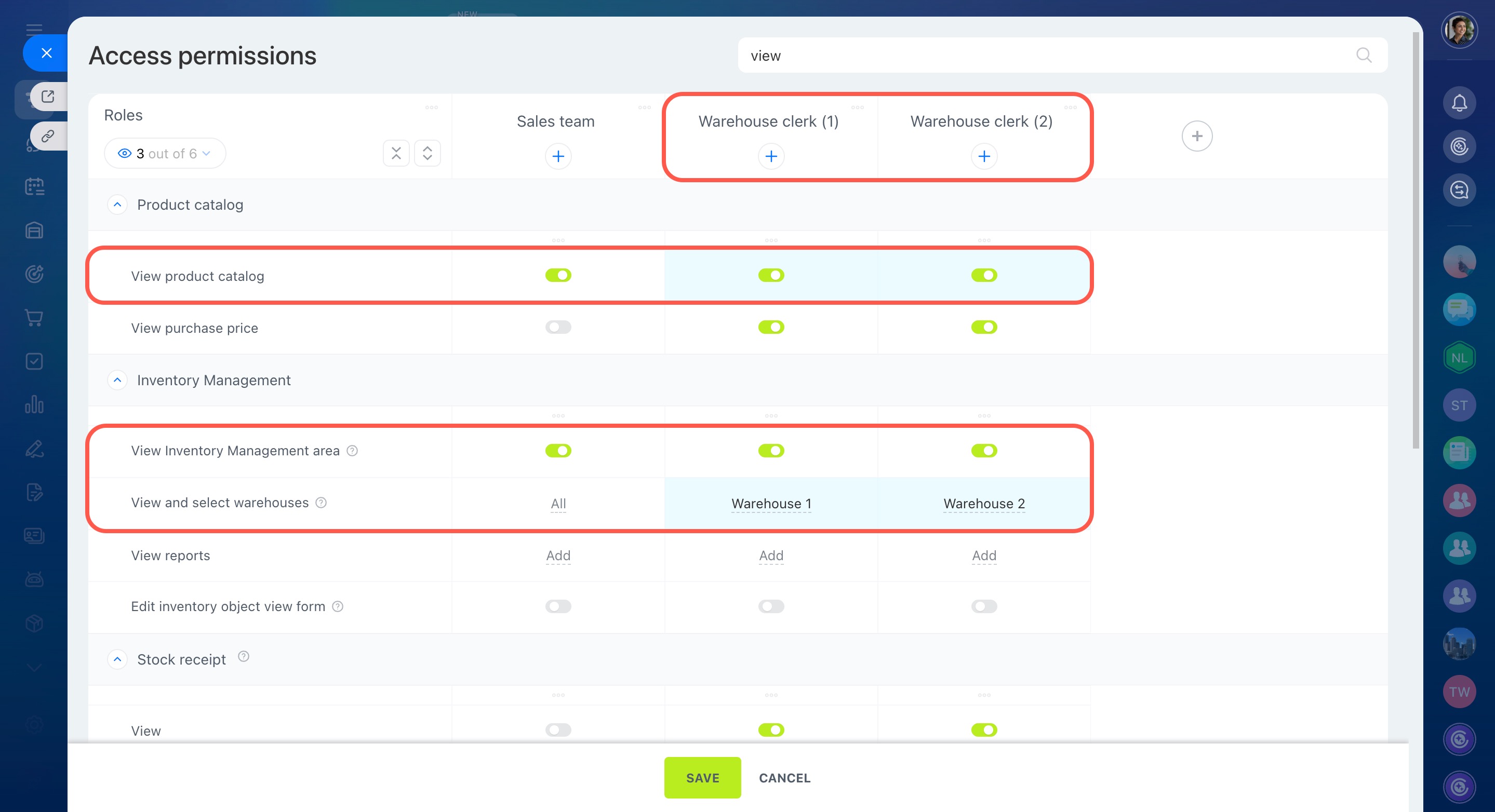Screen dimensions: 1495x812
Task: Click help icon next to Stock receipt
Action: click(244, 656)
